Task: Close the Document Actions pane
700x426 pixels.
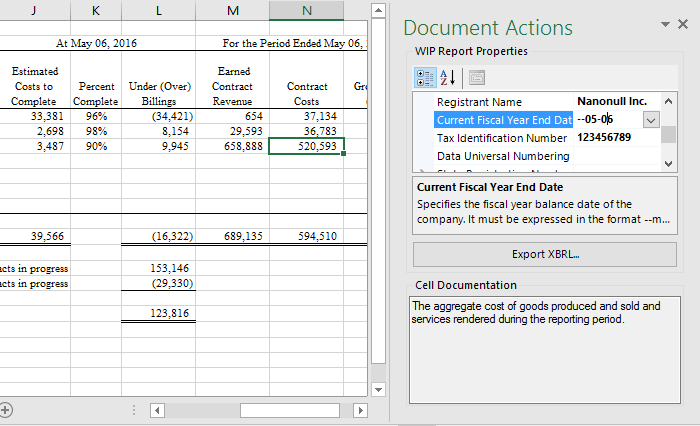Action: [x=682, y=24]
